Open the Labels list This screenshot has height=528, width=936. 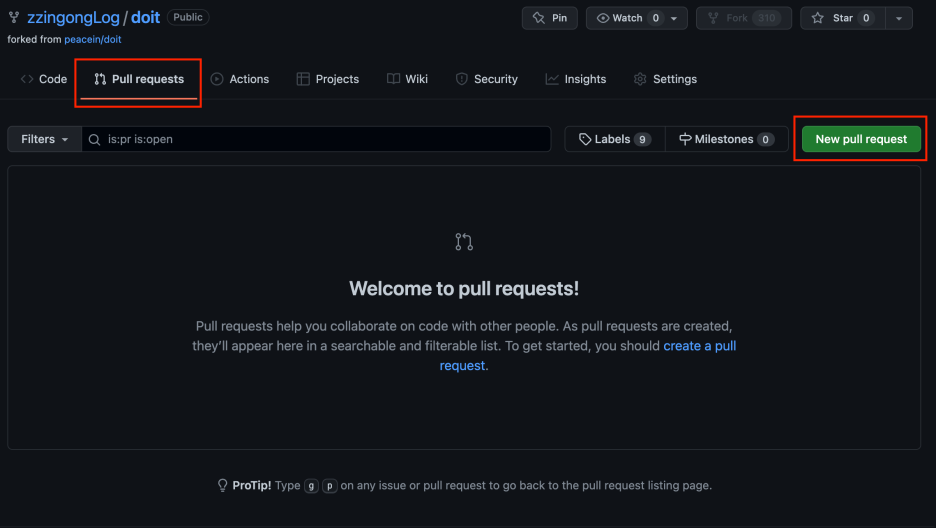click(x=615, y=139)
